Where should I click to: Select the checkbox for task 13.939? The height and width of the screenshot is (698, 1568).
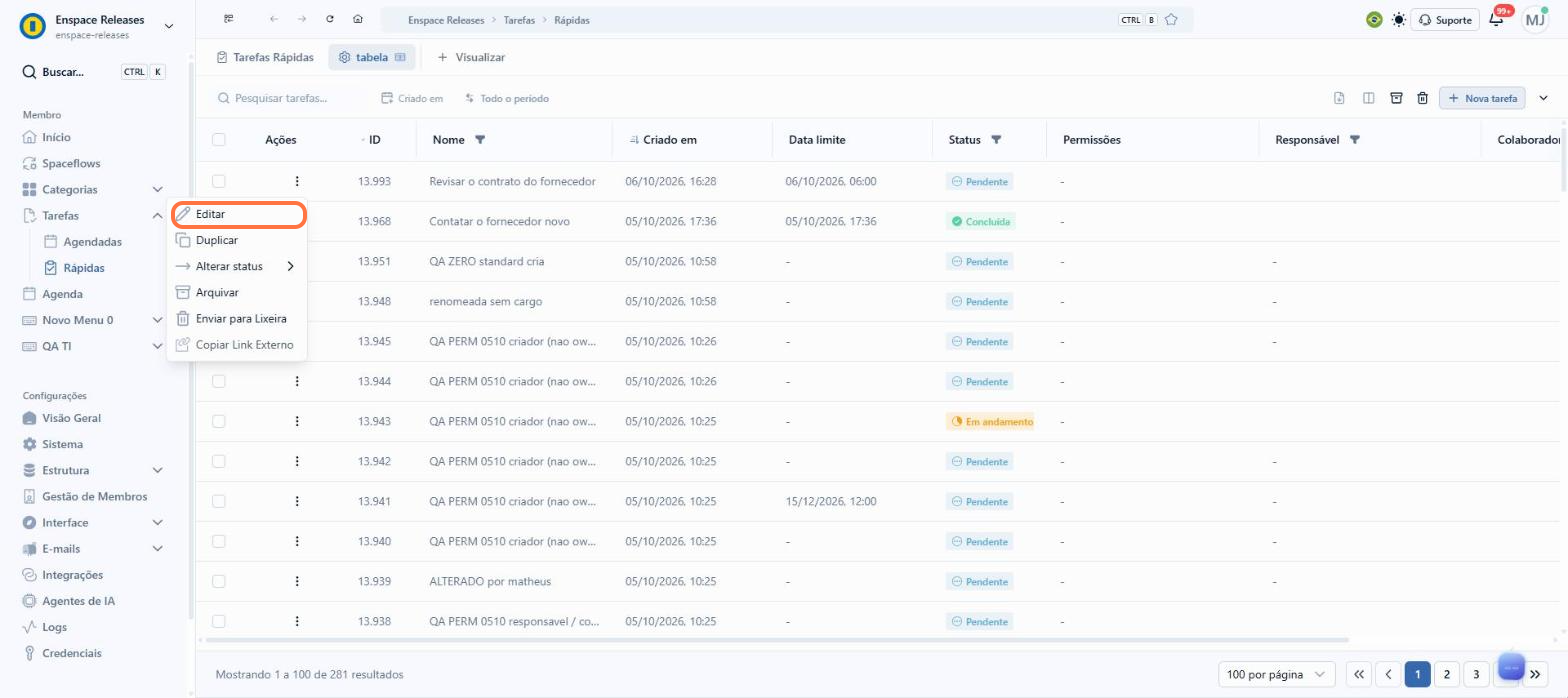click(x=219, y=581)
